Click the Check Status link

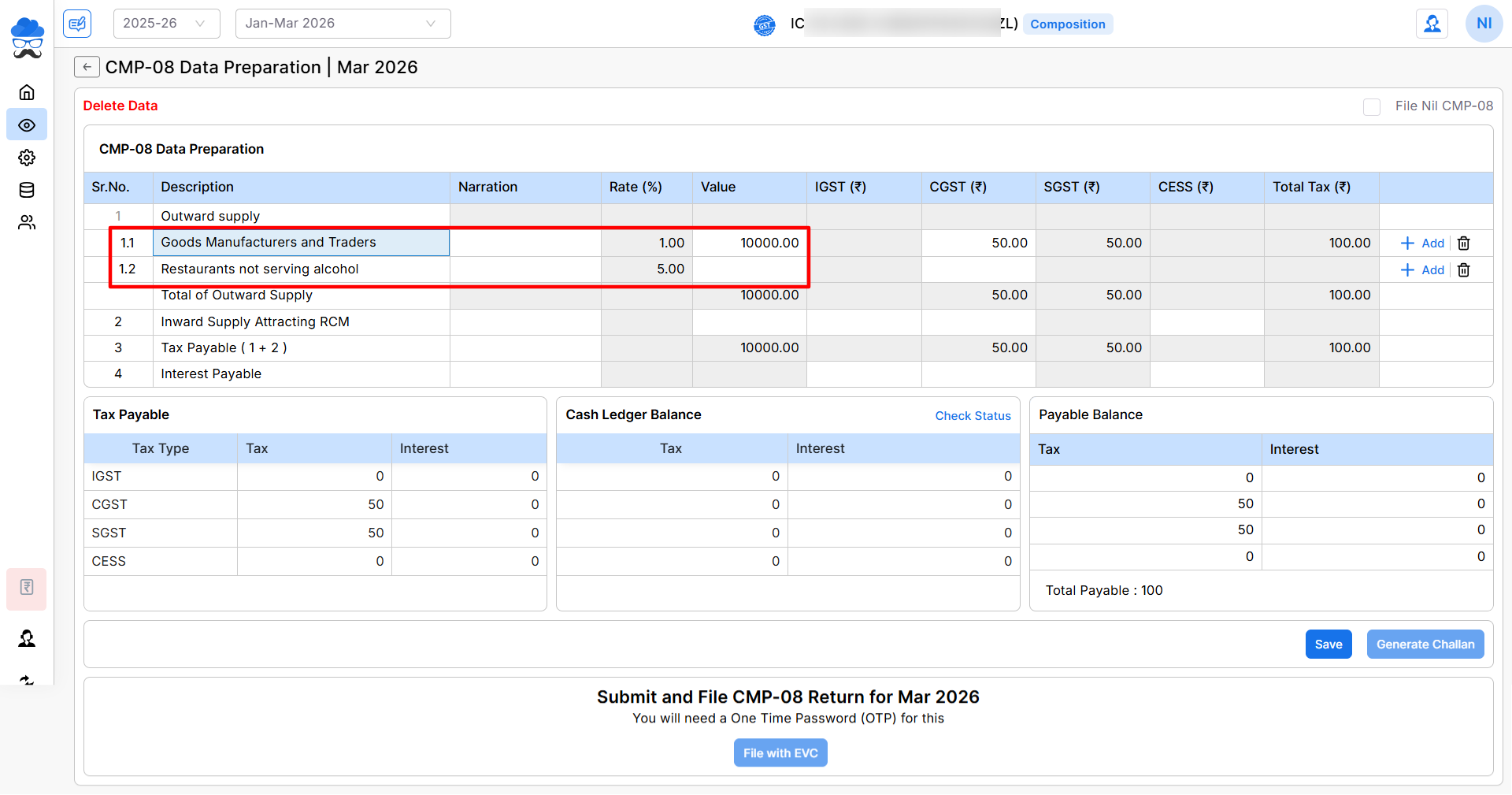[973, 416]
